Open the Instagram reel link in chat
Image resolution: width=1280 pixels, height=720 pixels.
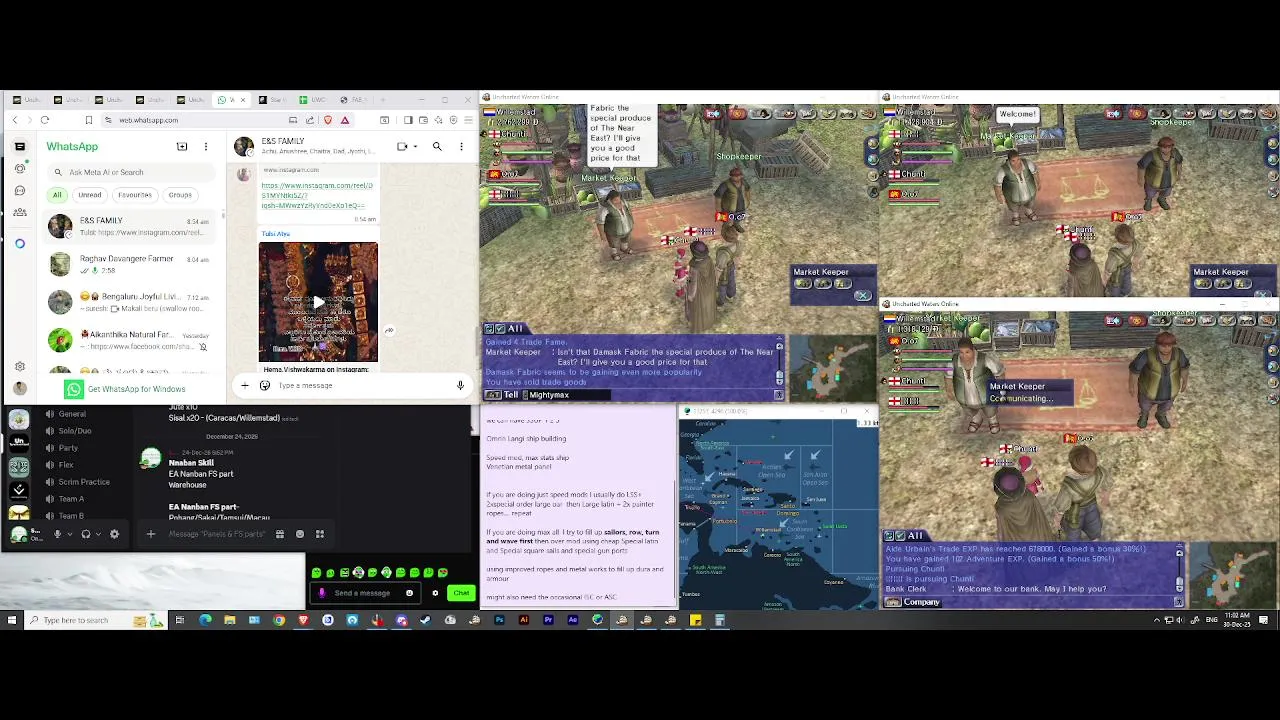(317, 195)
